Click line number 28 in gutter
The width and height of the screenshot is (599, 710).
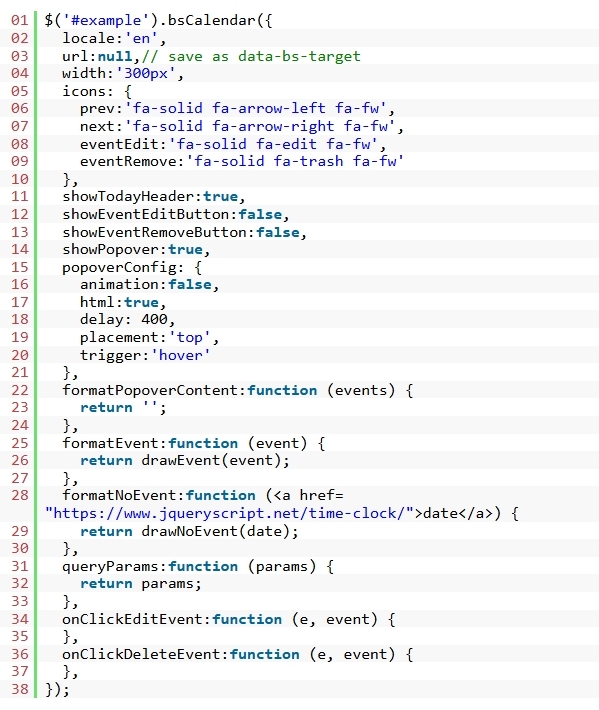(x=19, y=495)
